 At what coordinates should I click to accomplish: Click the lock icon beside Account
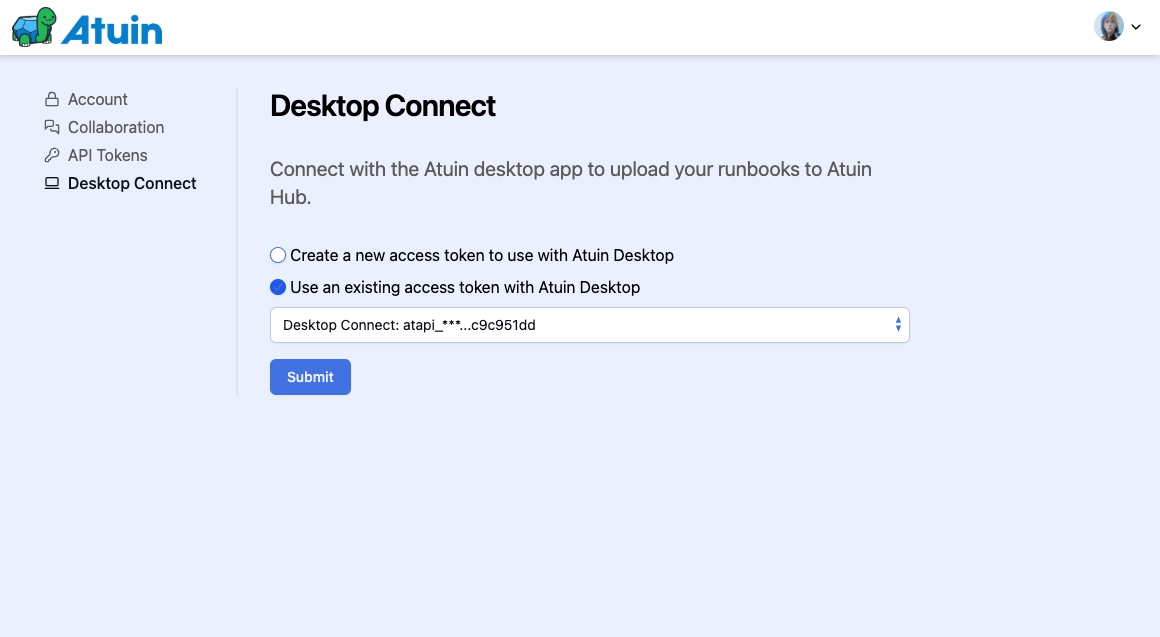coord(52,99)
